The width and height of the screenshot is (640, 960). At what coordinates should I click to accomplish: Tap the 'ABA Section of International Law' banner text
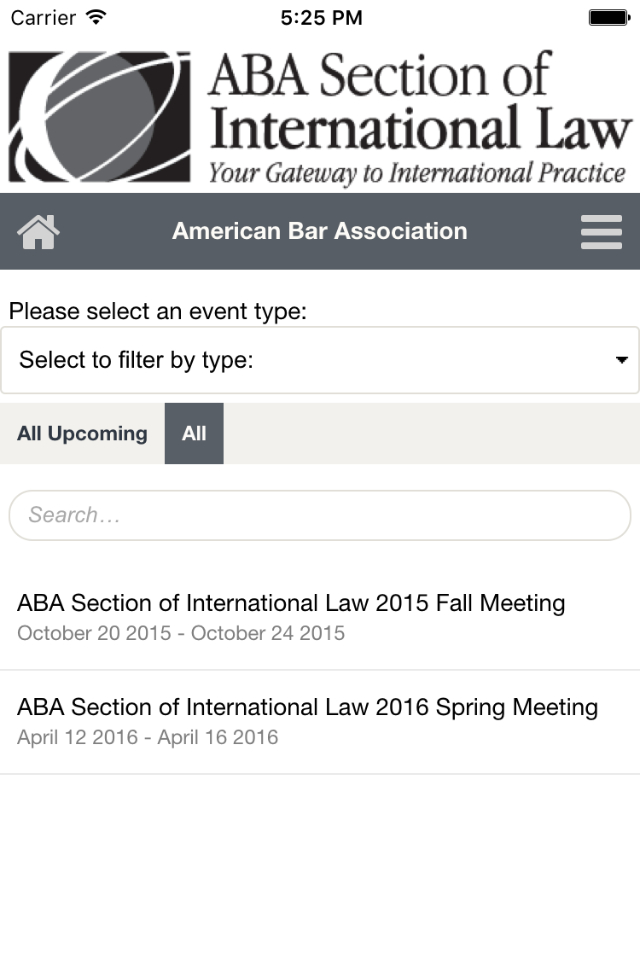[x=420, y=101]
